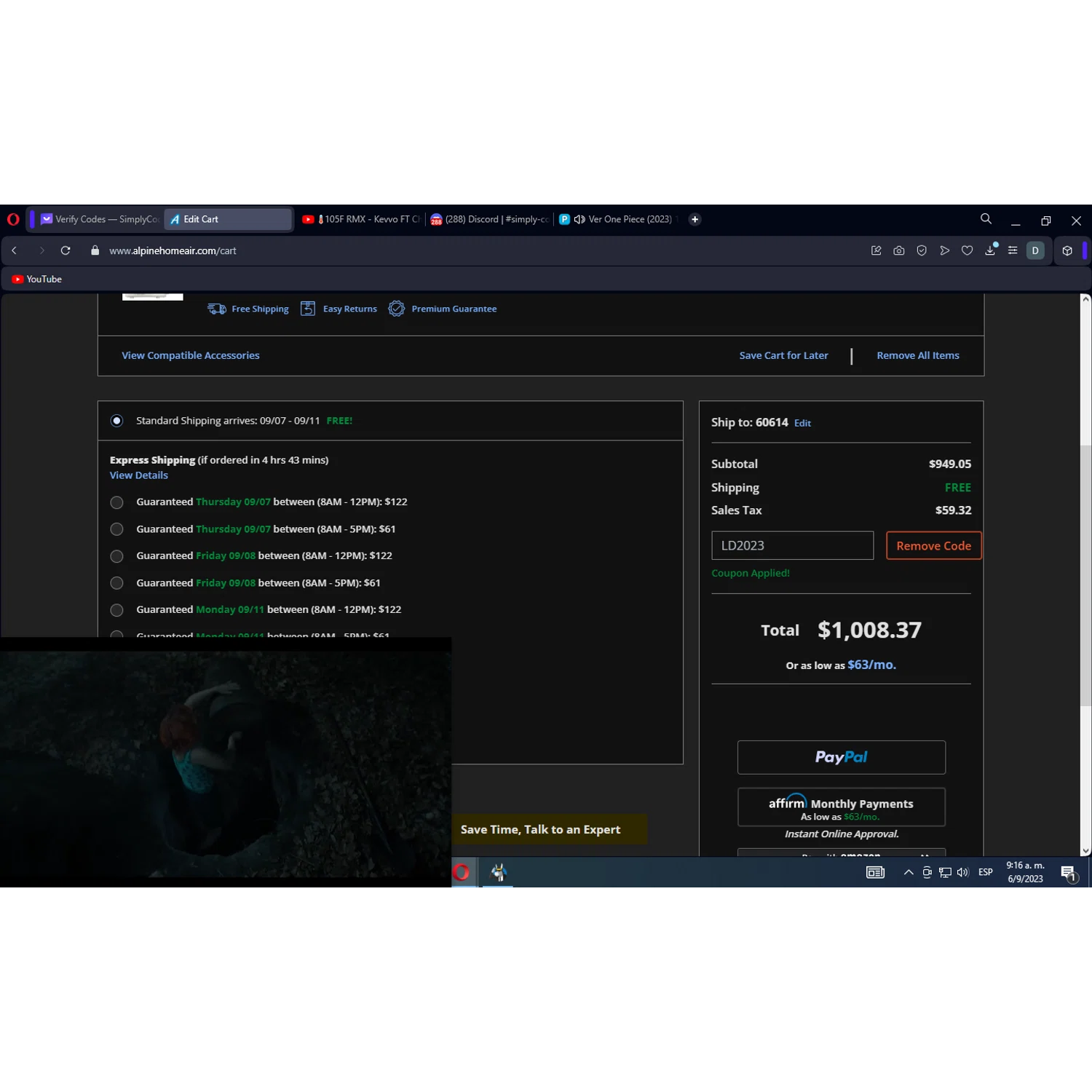The image size is (1092, 1092).
Task: Click the send-to-flow arrow icon
Action: [x=945, y=250]
